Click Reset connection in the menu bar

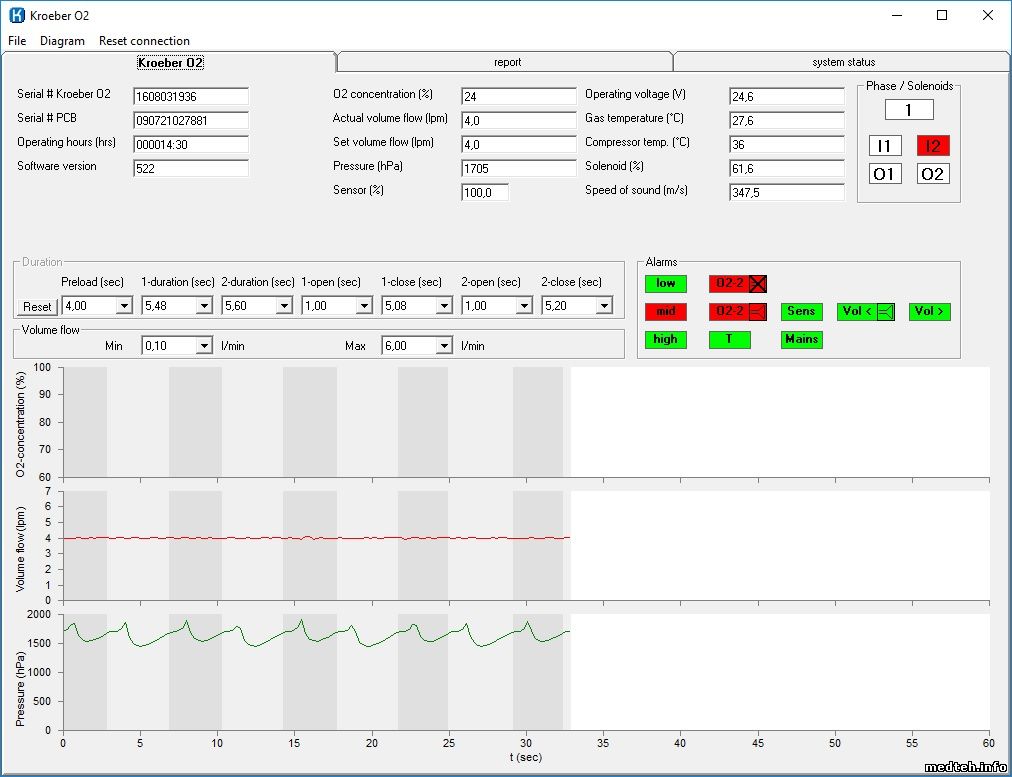tap(144, 41)
